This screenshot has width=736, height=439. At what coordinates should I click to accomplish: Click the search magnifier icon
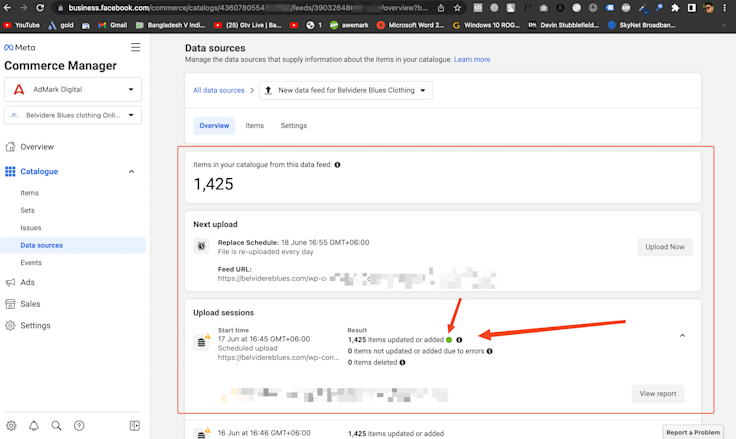pyautogui.click(x=56, y=425)
